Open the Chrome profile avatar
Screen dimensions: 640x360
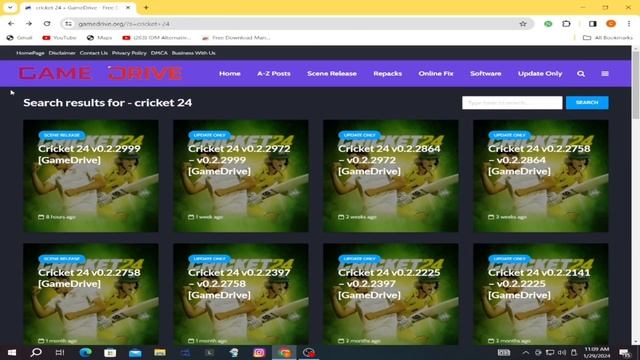point(611,24)
